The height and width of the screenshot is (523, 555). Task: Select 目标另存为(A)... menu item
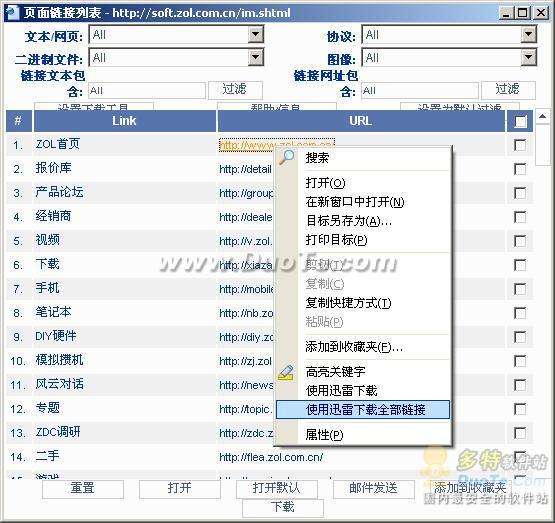click(363, 221)
